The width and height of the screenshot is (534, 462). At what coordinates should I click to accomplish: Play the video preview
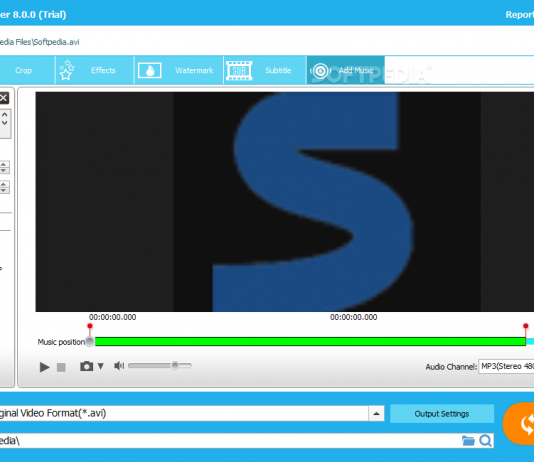point(44,367)
